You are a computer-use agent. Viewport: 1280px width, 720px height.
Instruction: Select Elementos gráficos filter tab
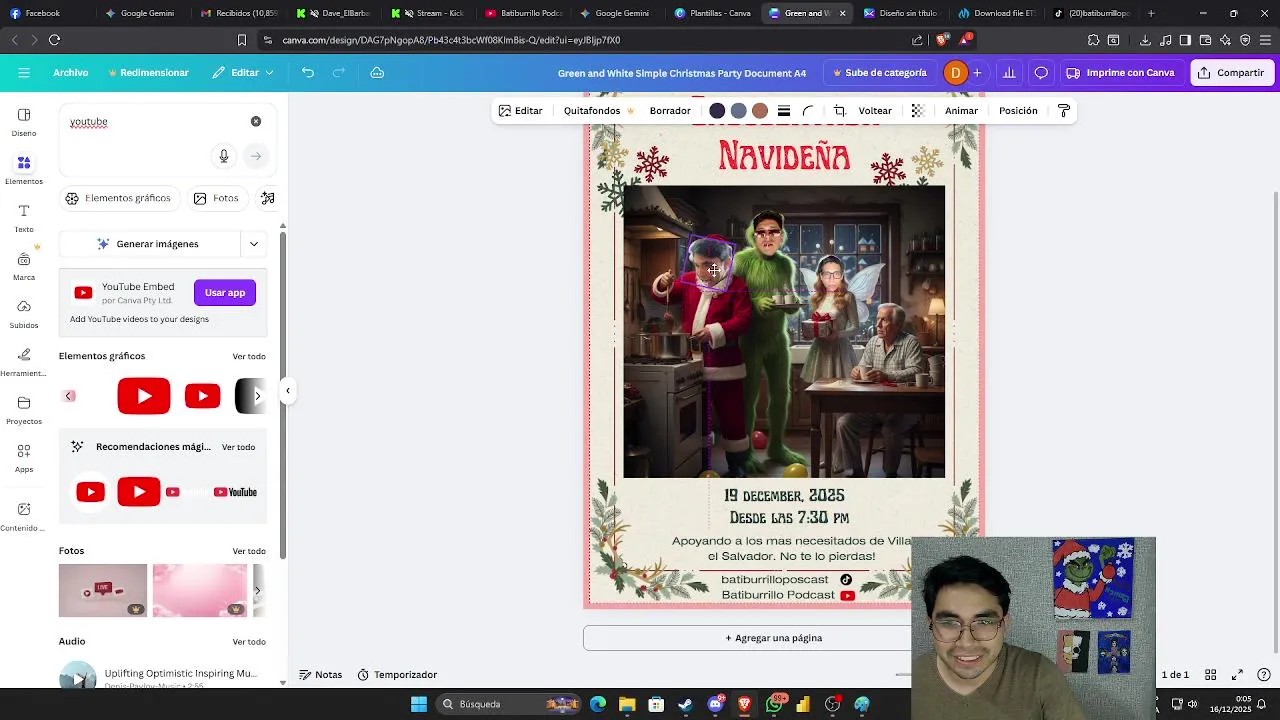point(118,198)
